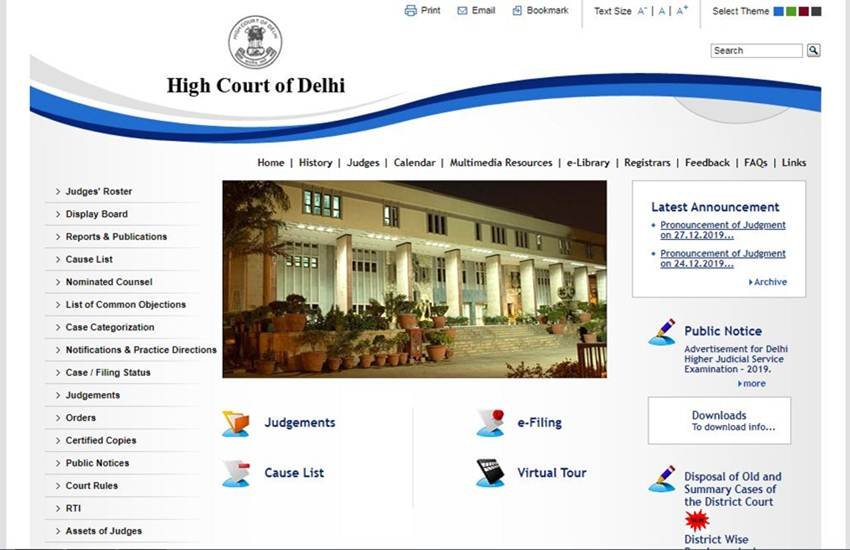Select the green theme color swatch

pyautogui.click(x=791, y=11)
